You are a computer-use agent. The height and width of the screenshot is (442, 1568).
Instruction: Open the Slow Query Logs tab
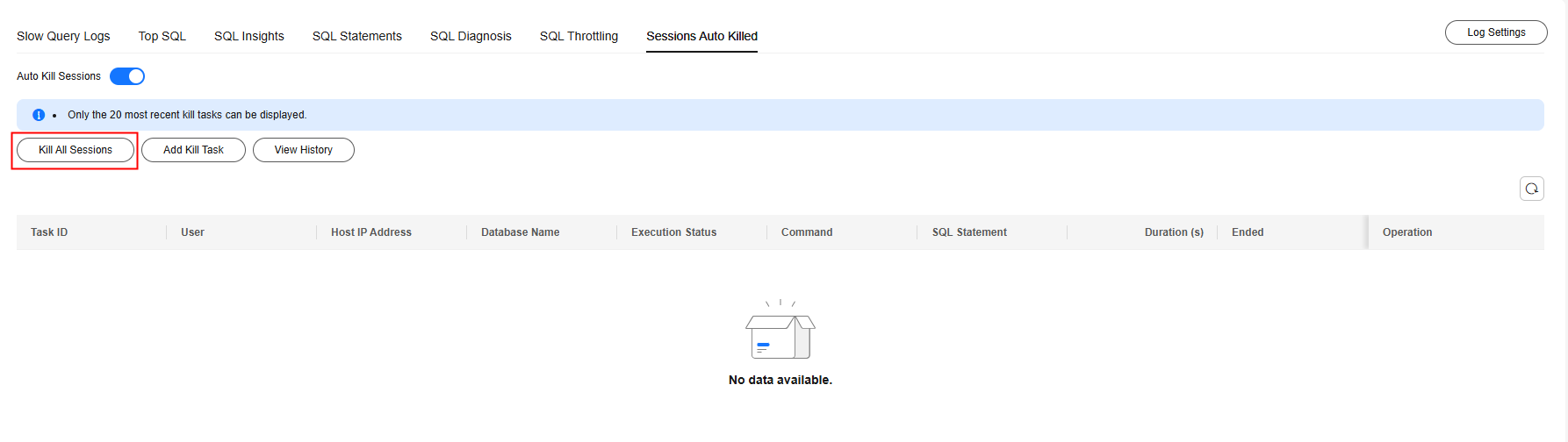pos(63,36)
